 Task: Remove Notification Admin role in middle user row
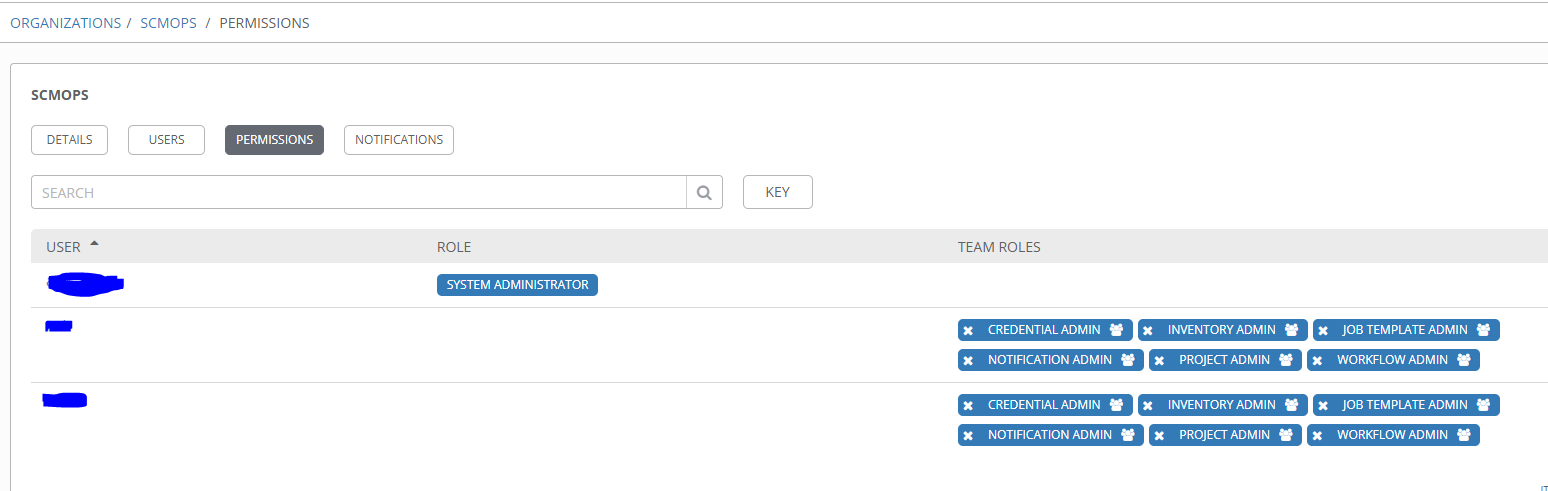[x=968, y=361]
